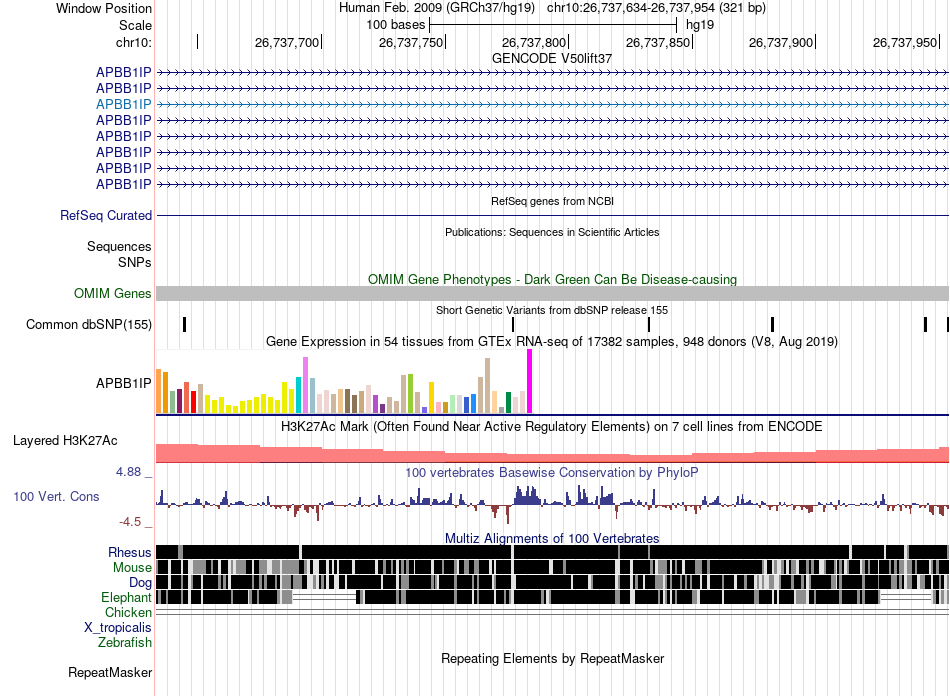Click the 'Human Feb. 2009 (GRCh37/hg19)' header text

[437, 8]
